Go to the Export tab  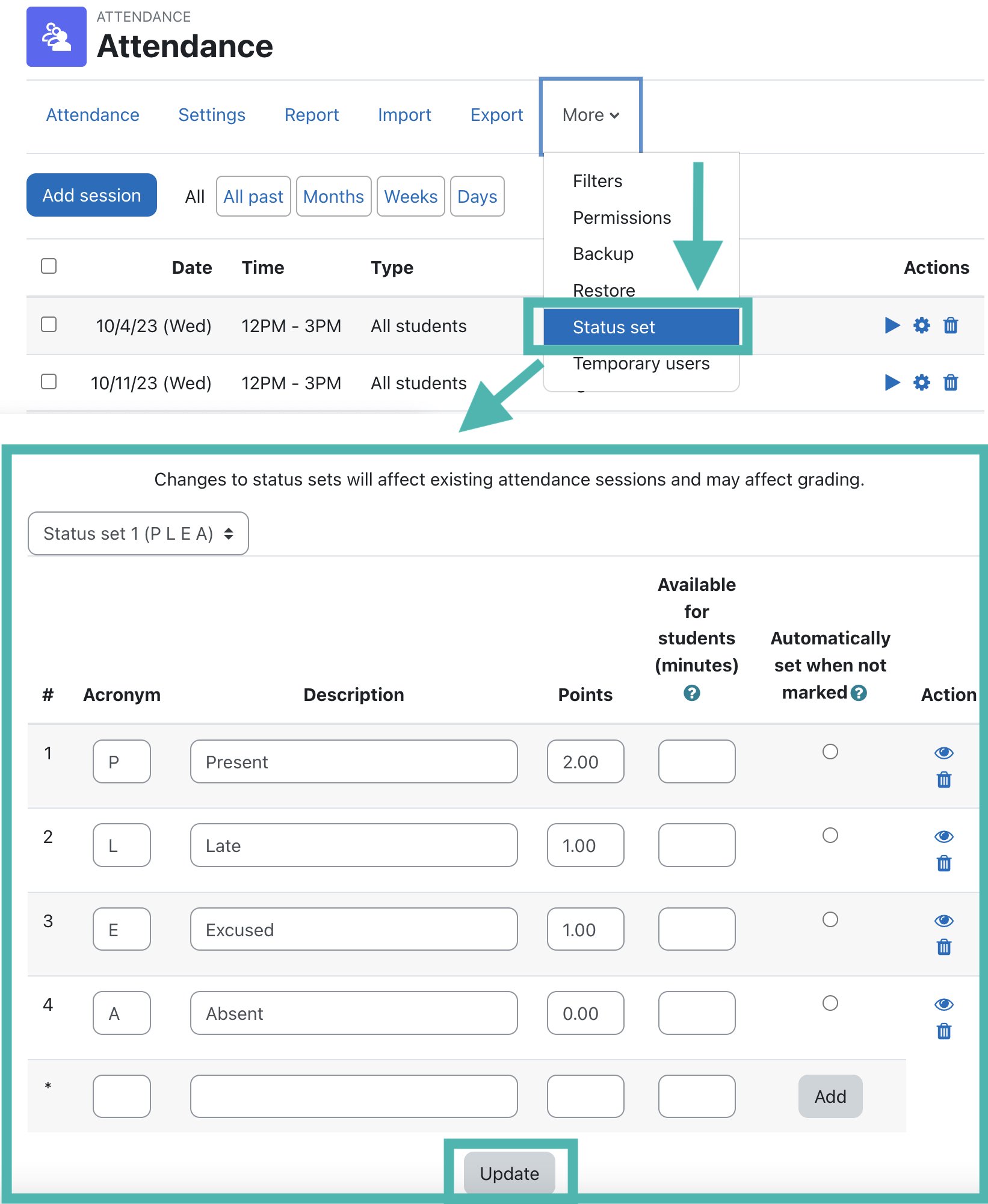pos(497,115)
